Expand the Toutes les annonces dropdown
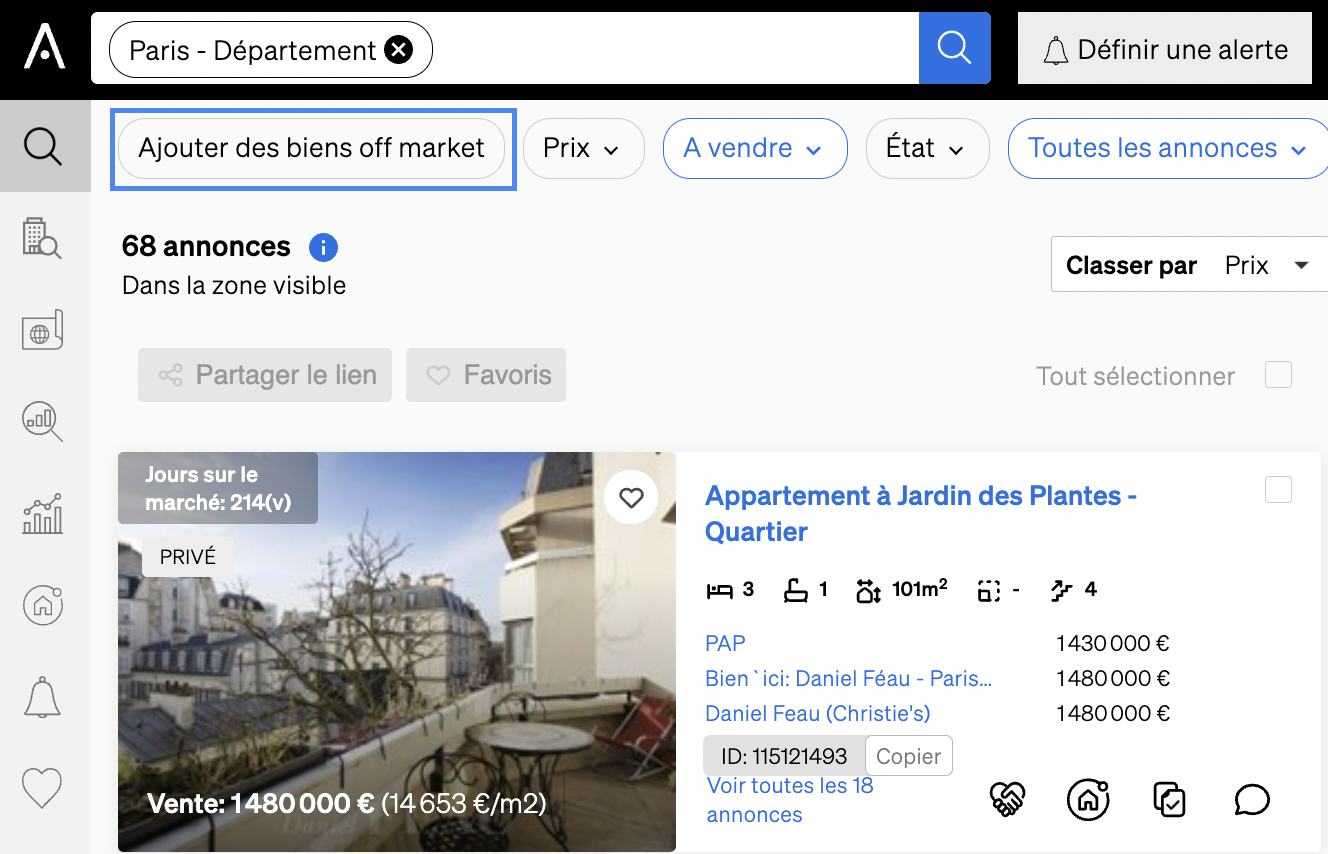Screen dimensions: 1328x854 click(1167, 149)
